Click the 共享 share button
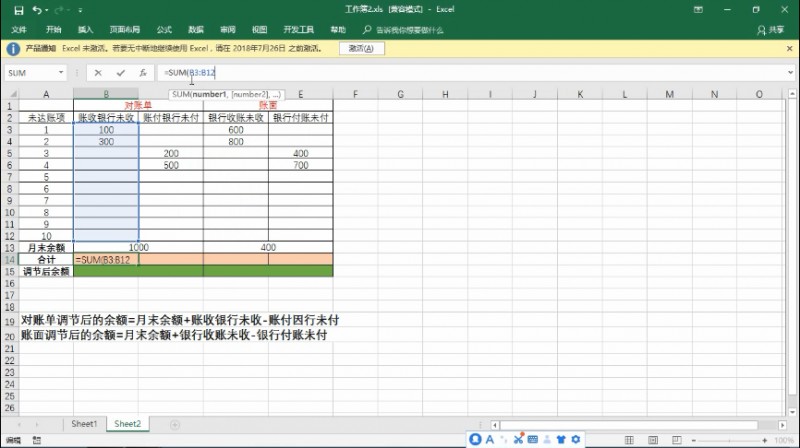 tap(770, 30)
